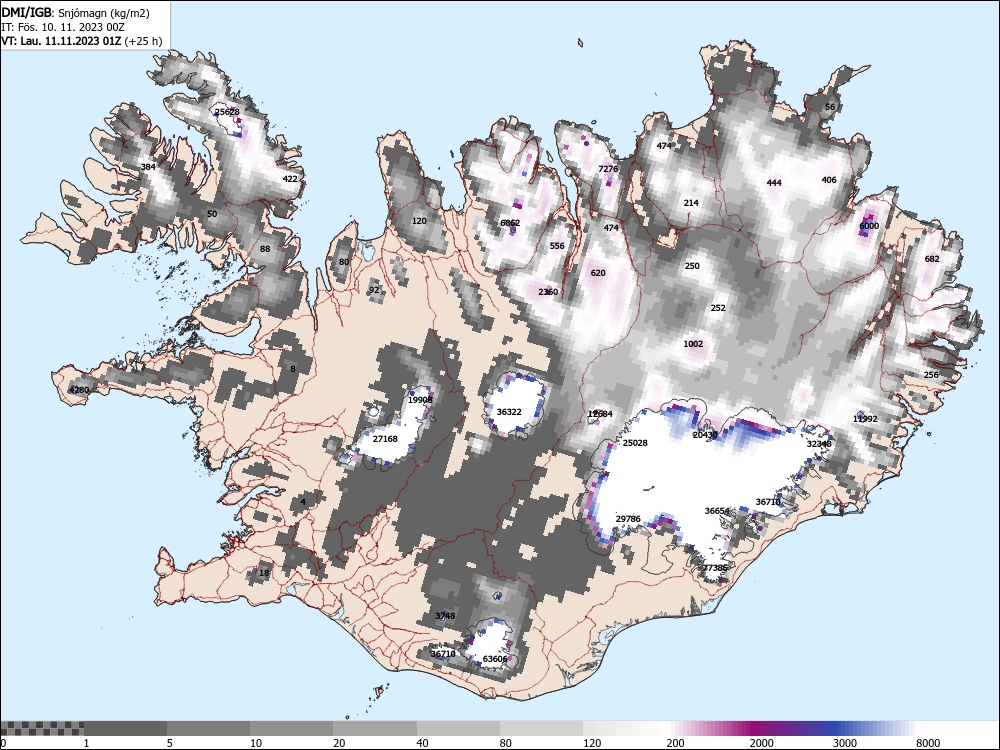Click the snow value '19908' on the map
Image resolution: width=1000 pixels, height=750 pixels.
[420, 400]
